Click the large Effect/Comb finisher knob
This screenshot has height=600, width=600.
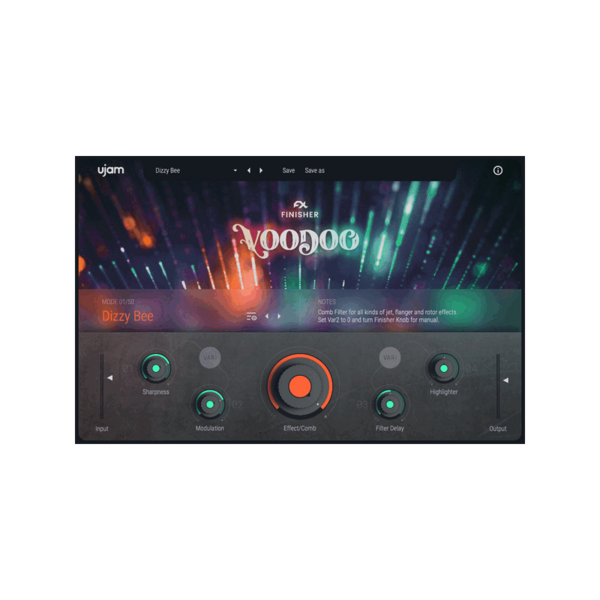[300, 386]
